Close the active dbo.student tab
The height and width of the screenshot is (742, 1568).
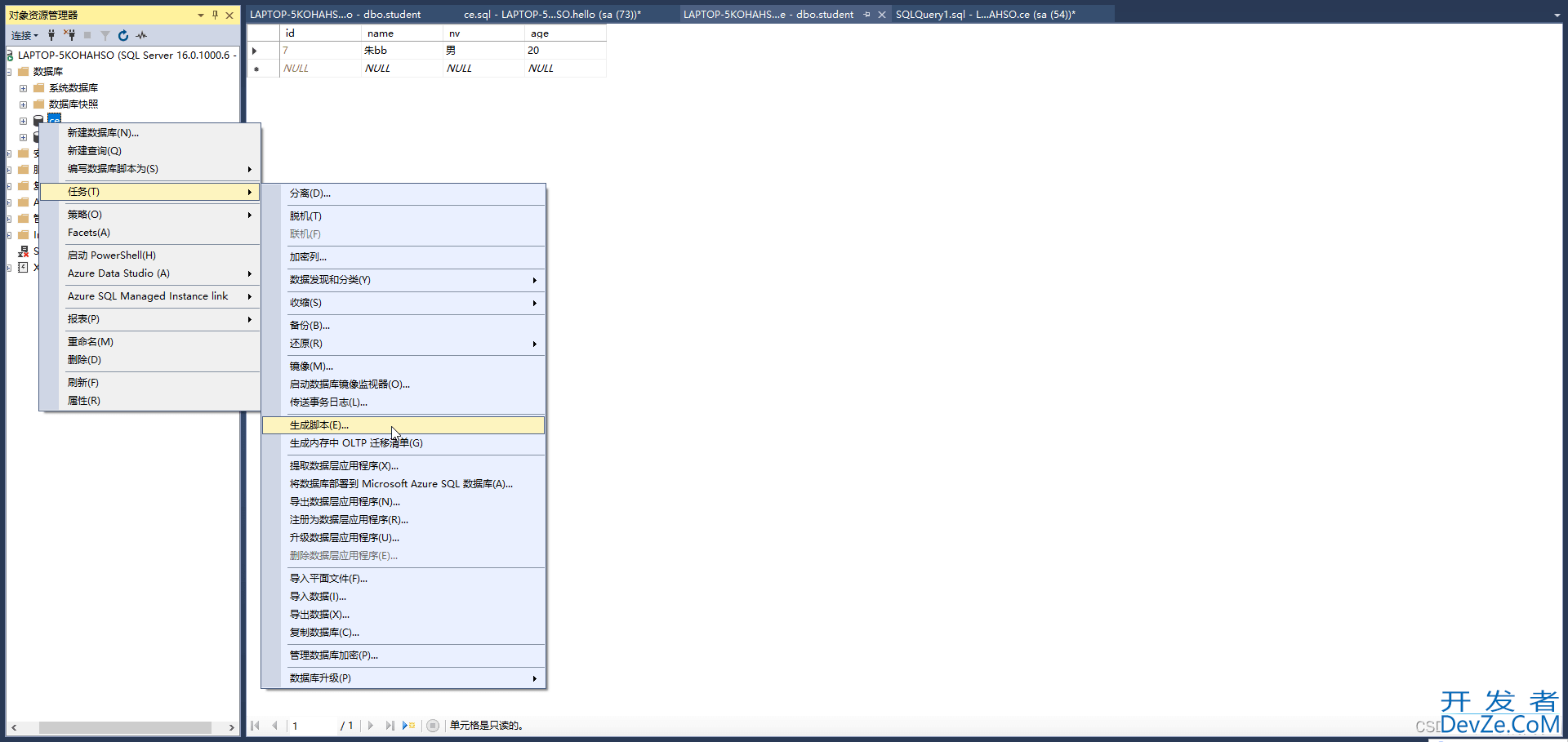tap(882, 15)
